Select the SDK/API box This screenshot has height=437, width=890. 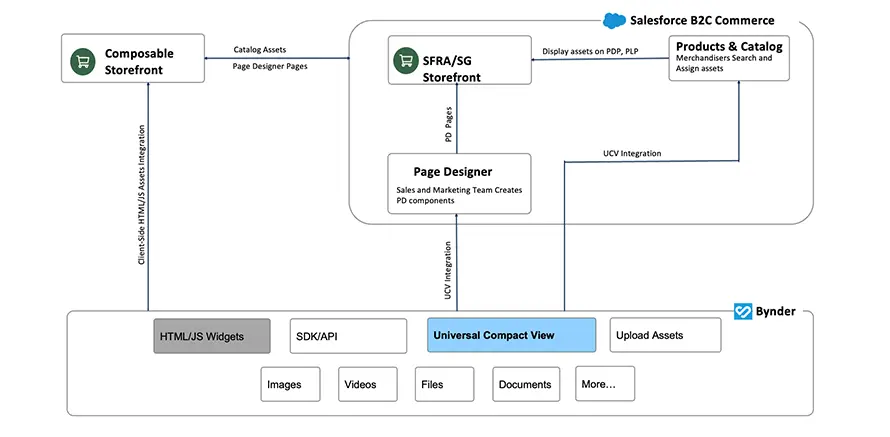[x=349, y=336]
